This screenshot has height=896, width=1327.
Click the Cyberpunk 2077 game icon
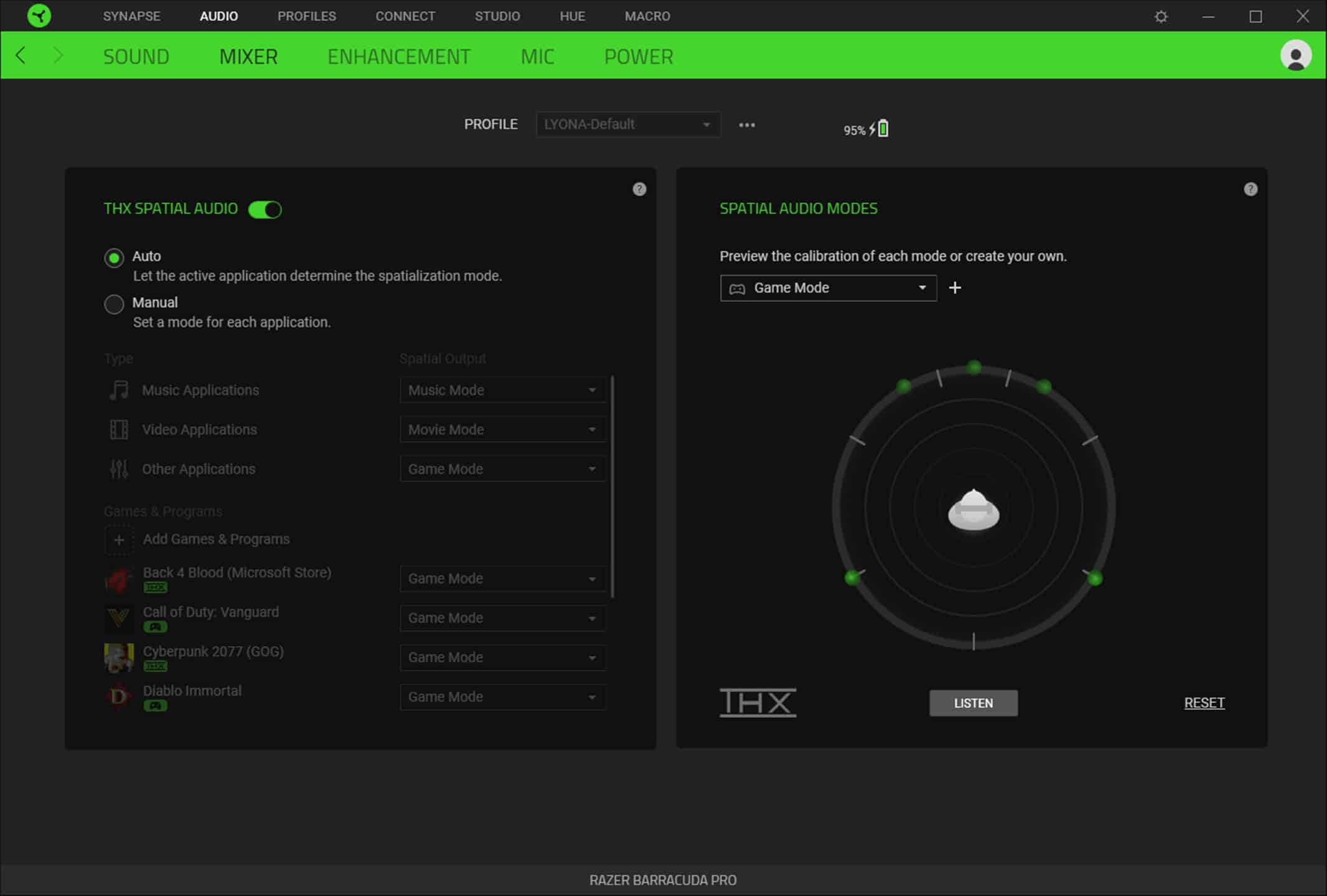119,658
